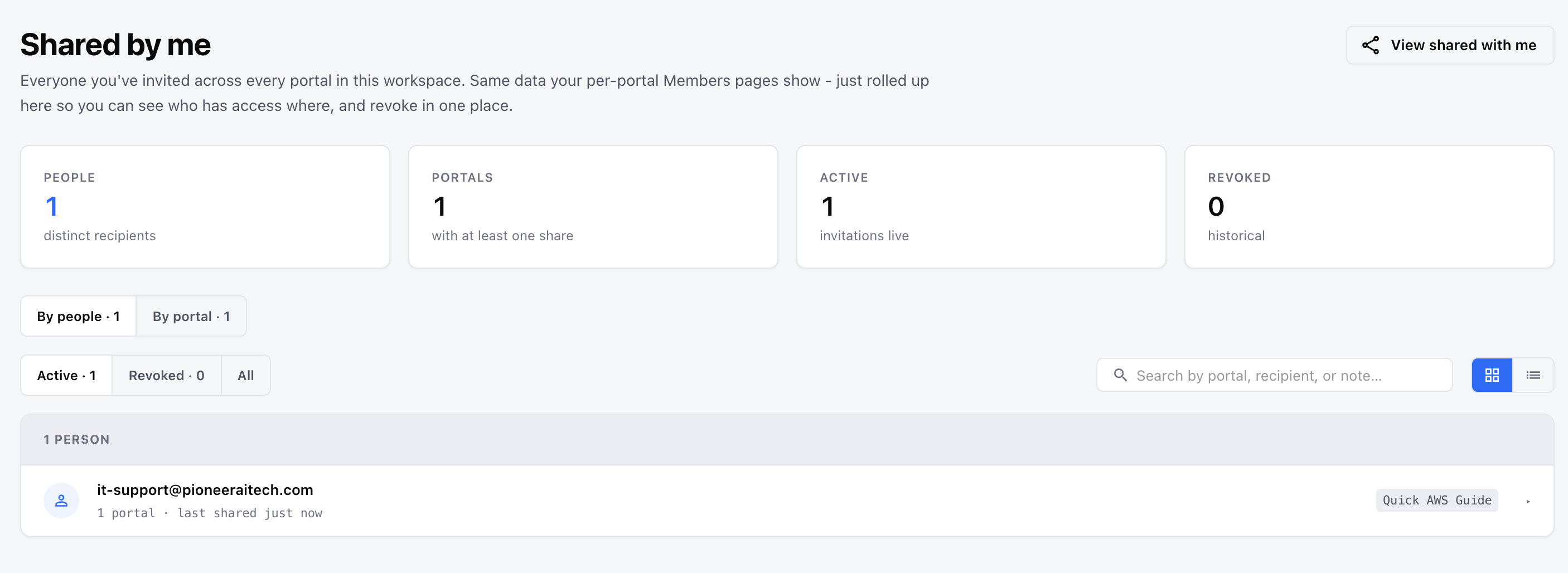Viewport: 1568px width, 573px height.
Task: Filter by Revoked invitations
Action: [x=166, y=375]
